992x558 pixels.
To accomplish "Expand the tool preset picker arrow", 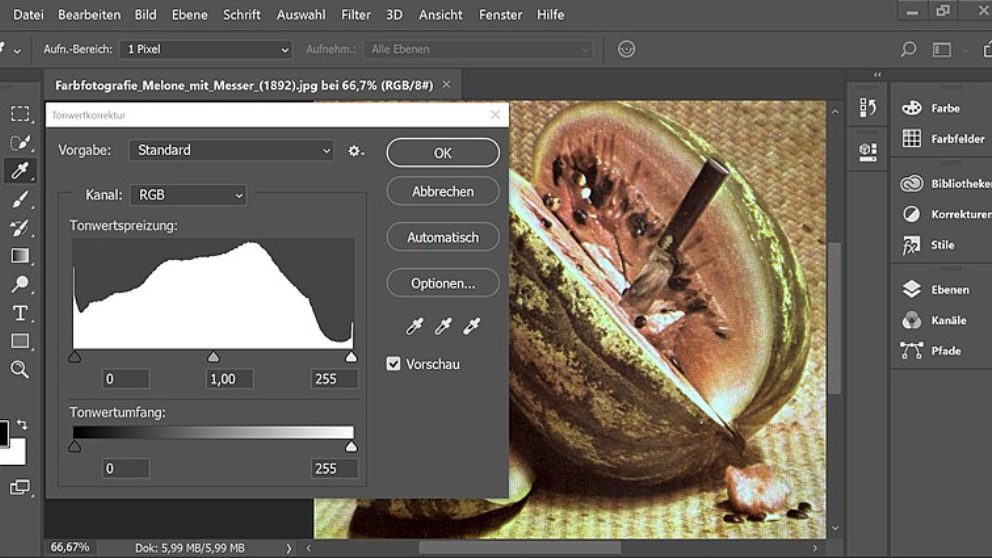I will click(x=17, y=51).
